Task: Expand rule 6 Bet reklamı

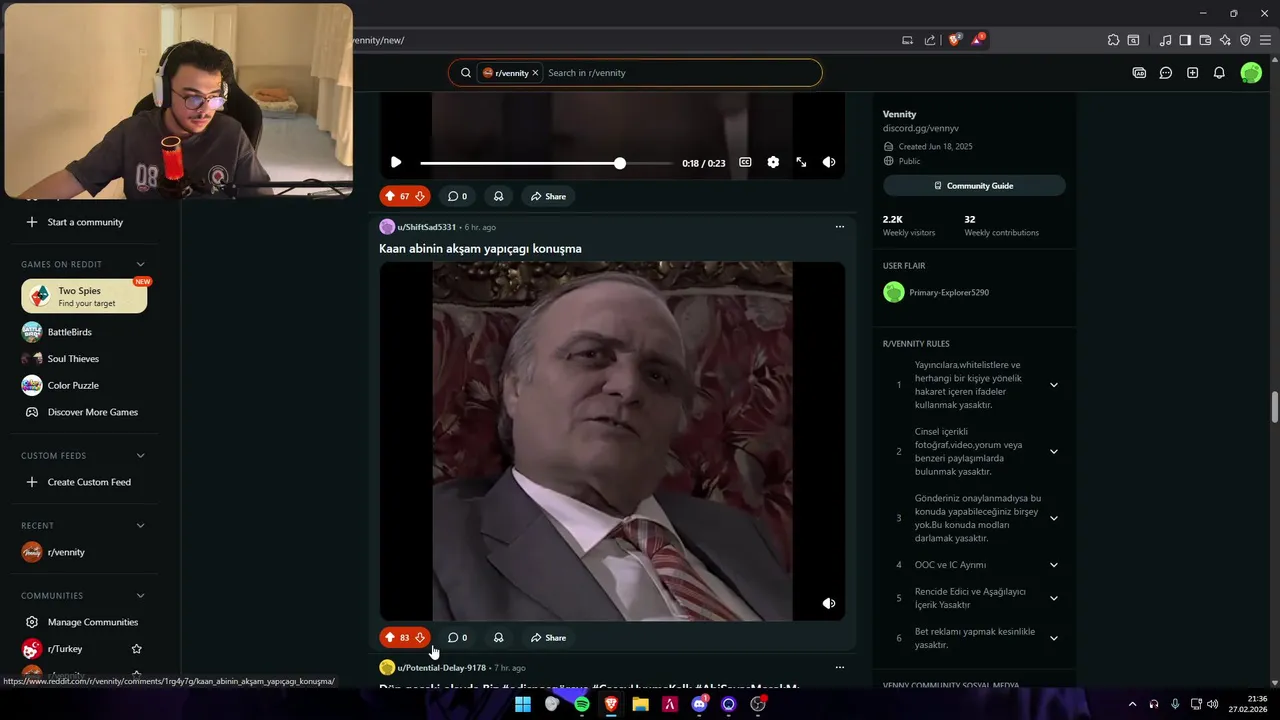Action: (1053, 638)
